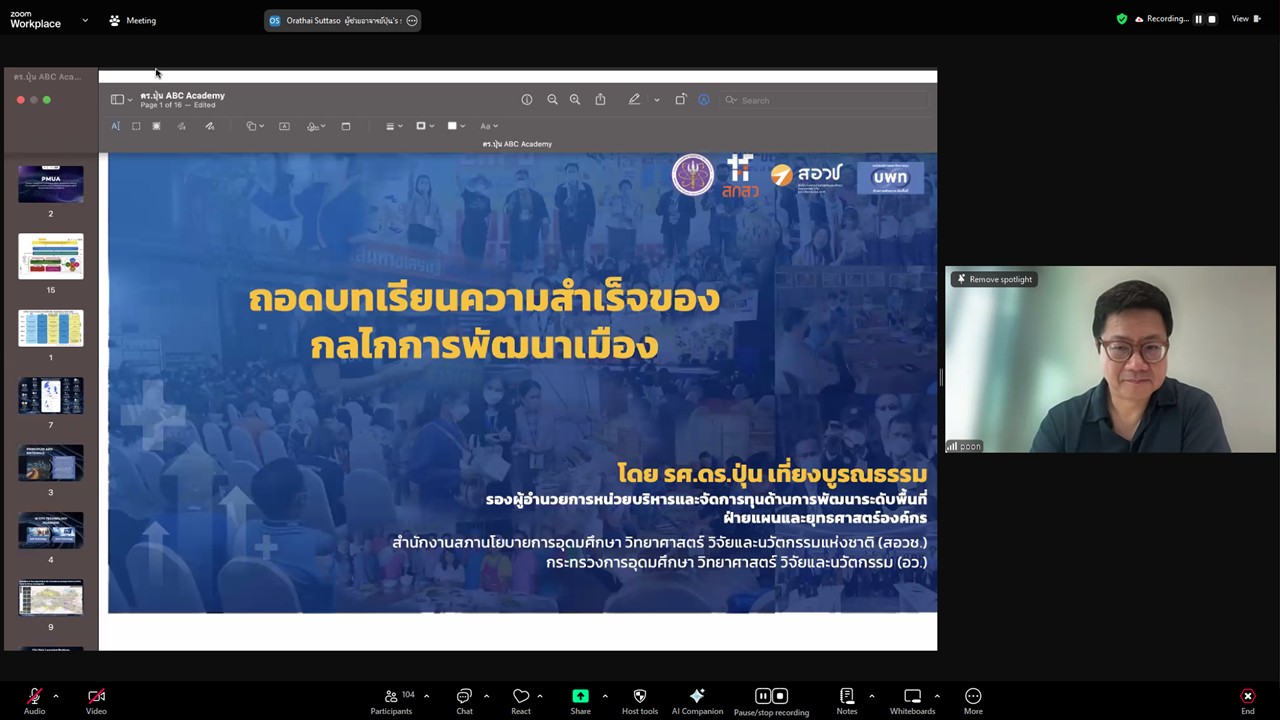Viewport: 1280px width, 720px height.
Task: Expand Share options caret
Action: click(604, 696)
